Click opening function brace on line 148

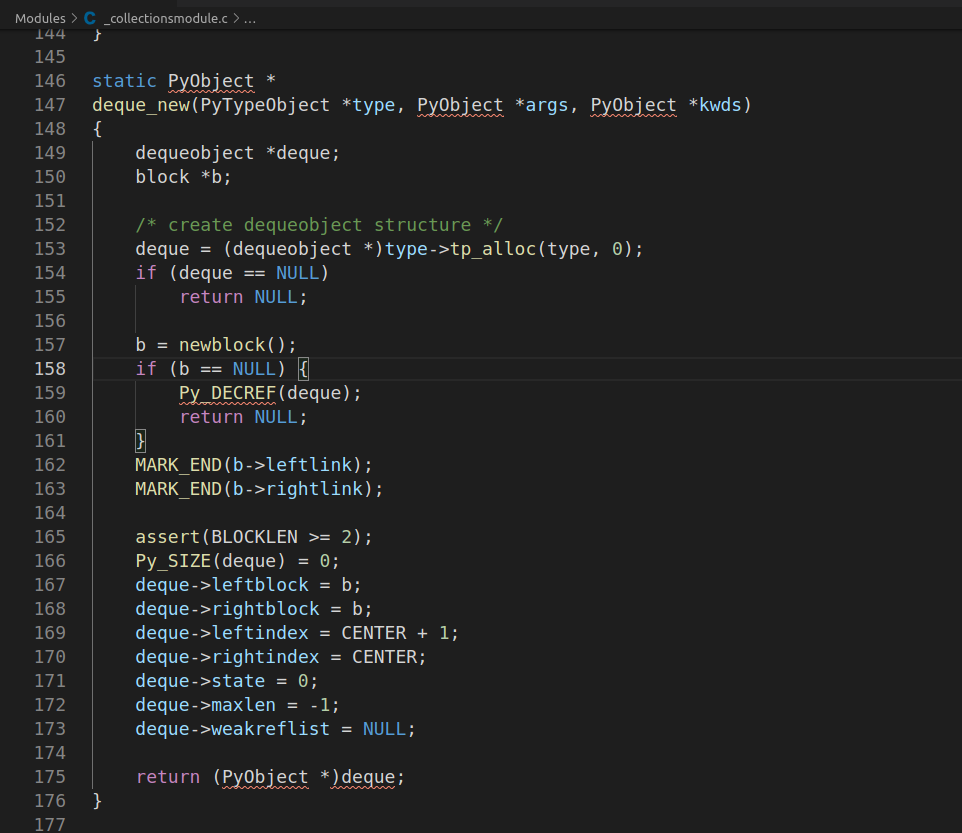97,129
